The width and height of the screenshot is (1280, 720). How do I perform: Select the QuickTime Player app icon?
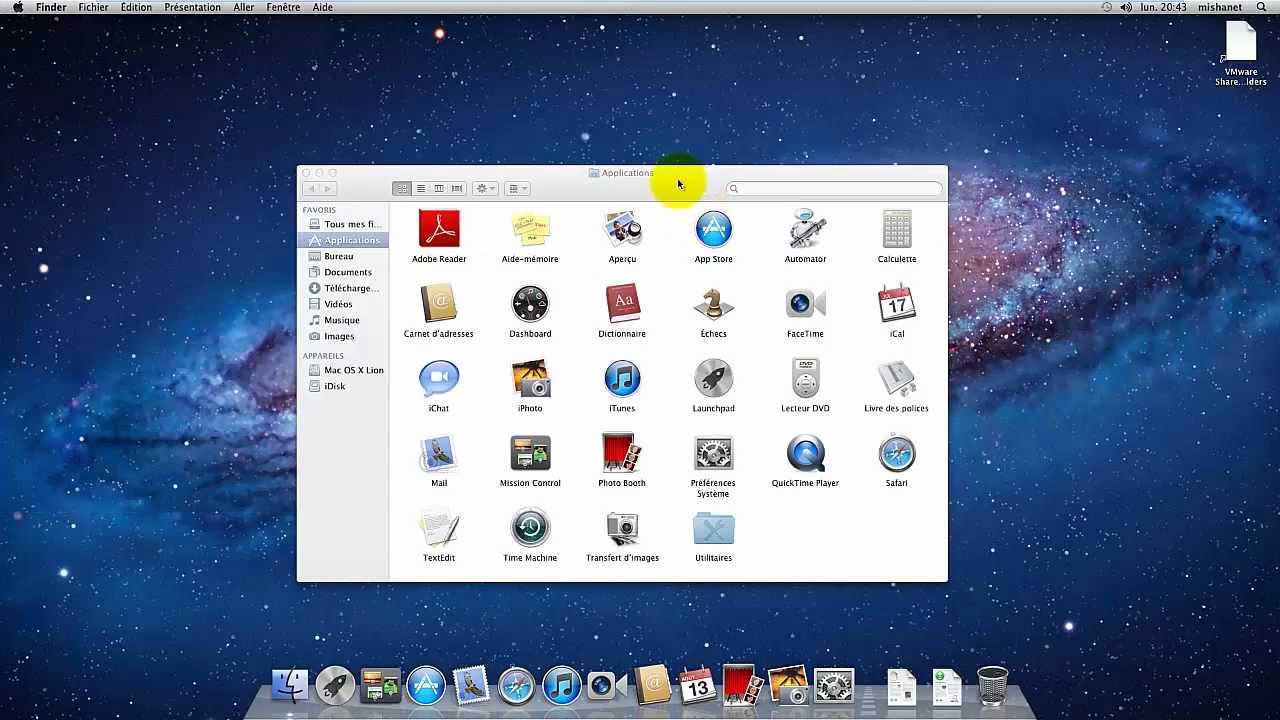[805, 454]
